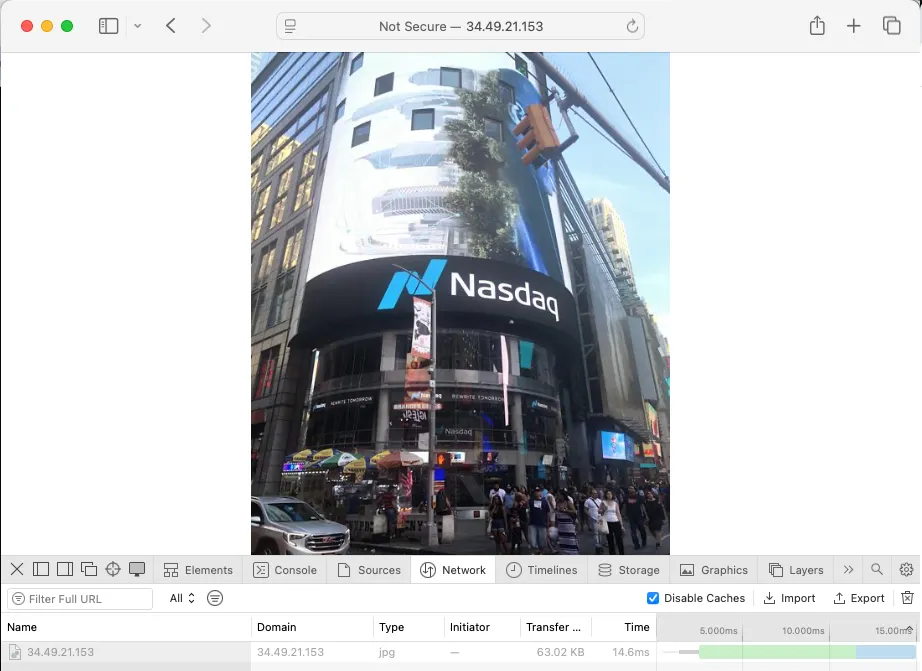Switch to the Elements tab
The width and height of the screenshot is (922, 671).
click(198, 570)
